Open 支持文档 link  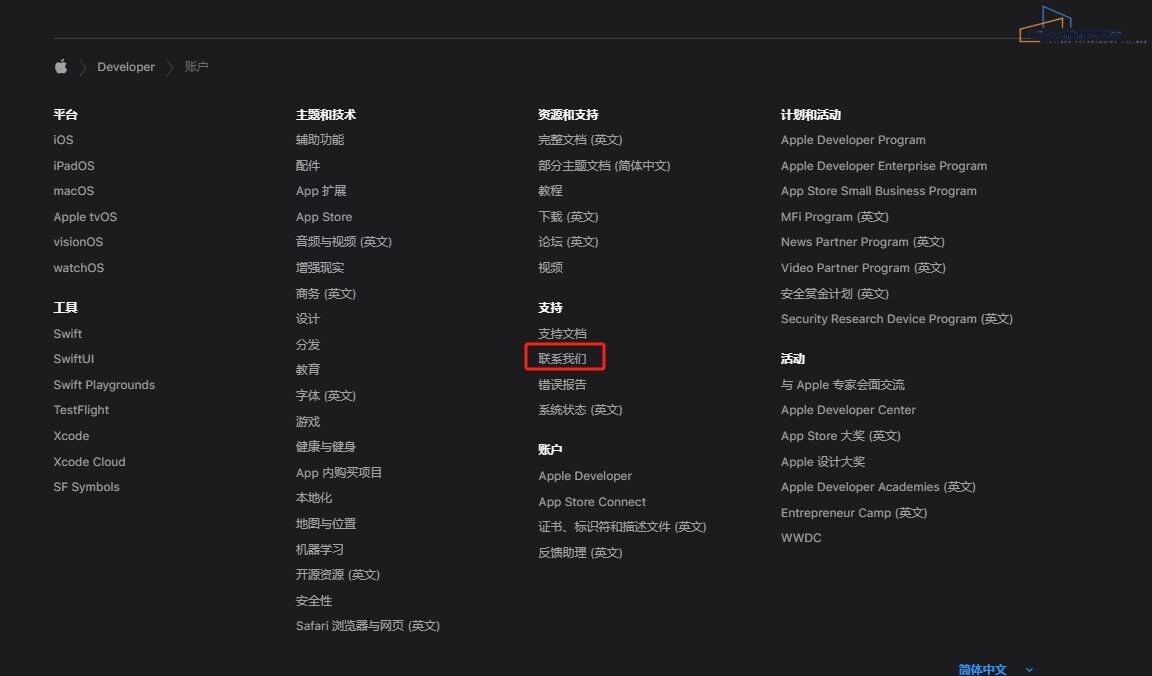(x=562, y=334)
